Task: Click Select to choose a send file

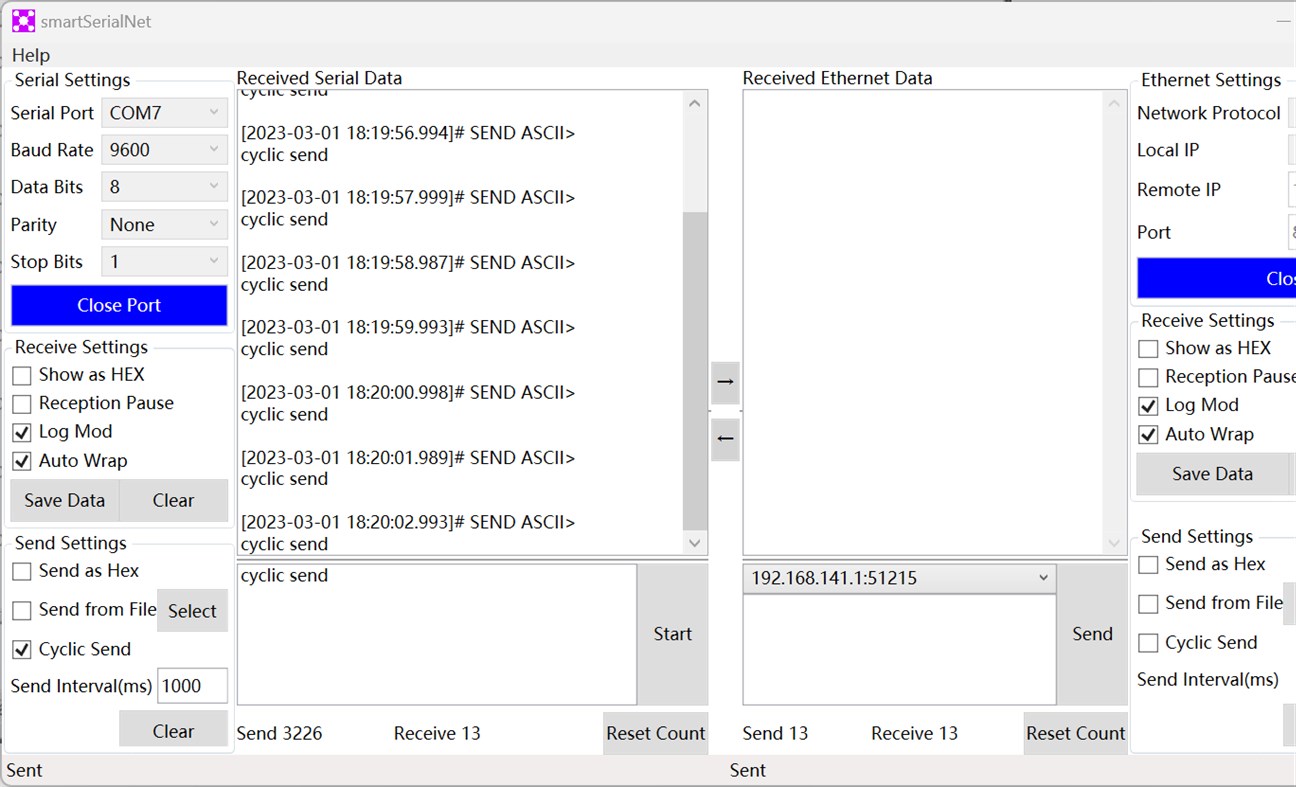Action: click(192, 610)
